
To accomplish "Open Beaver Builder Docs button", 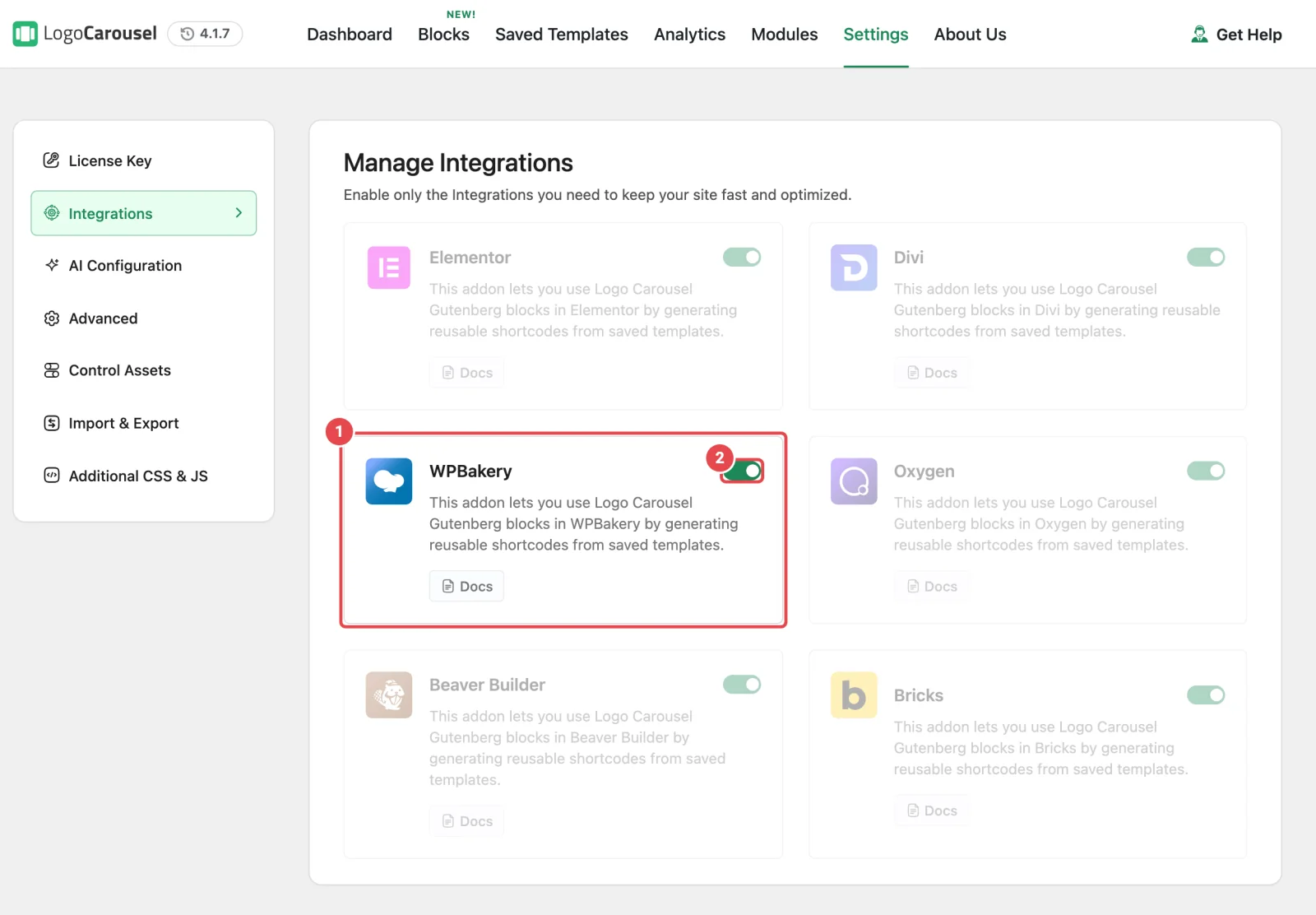I will pyautogui.click(x=466, y=821).
